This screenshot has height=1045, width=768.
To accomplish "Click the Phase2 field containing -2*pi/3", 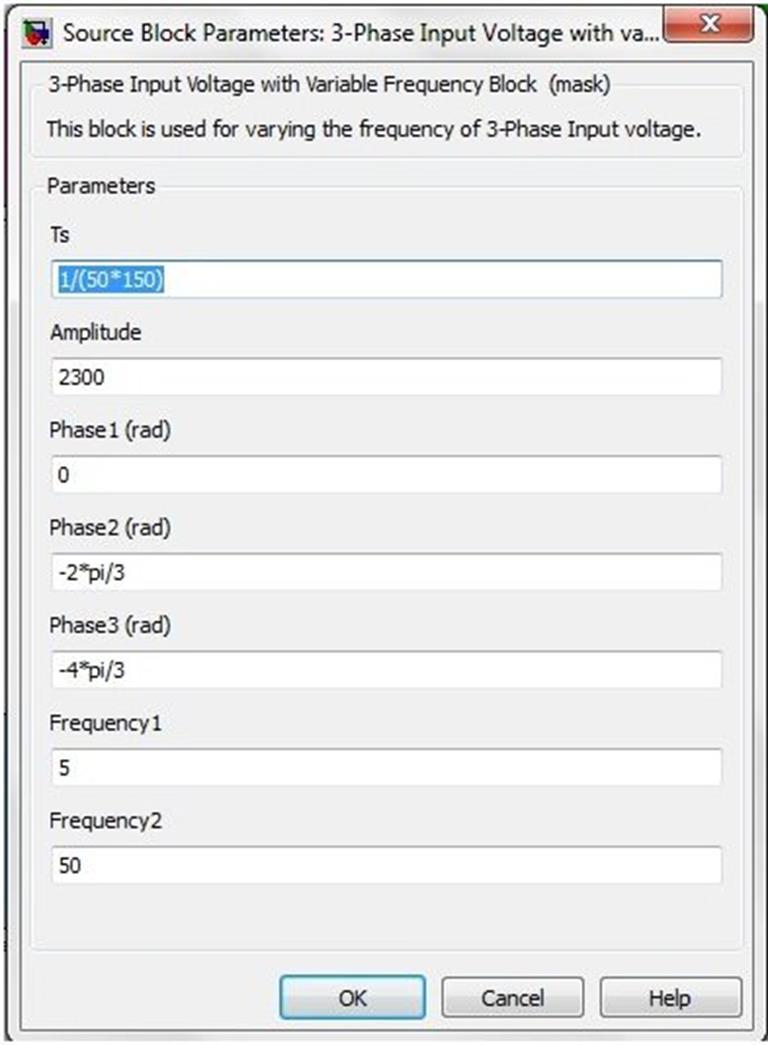I will point(385,572).
